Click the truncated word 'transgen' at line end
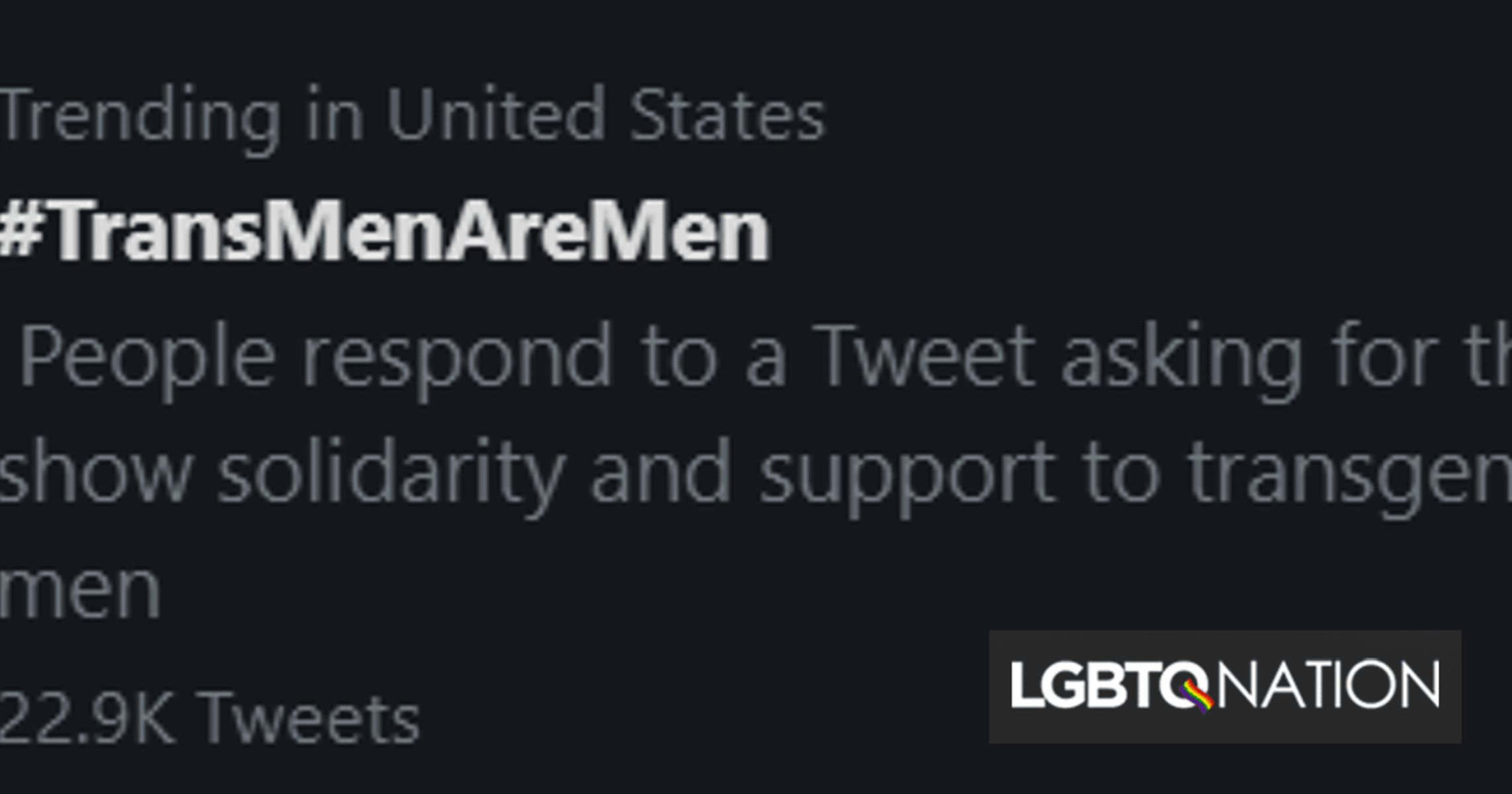Image resolution: width=1512 pixels, height=794 pixels. click(x=1349, y=475)
